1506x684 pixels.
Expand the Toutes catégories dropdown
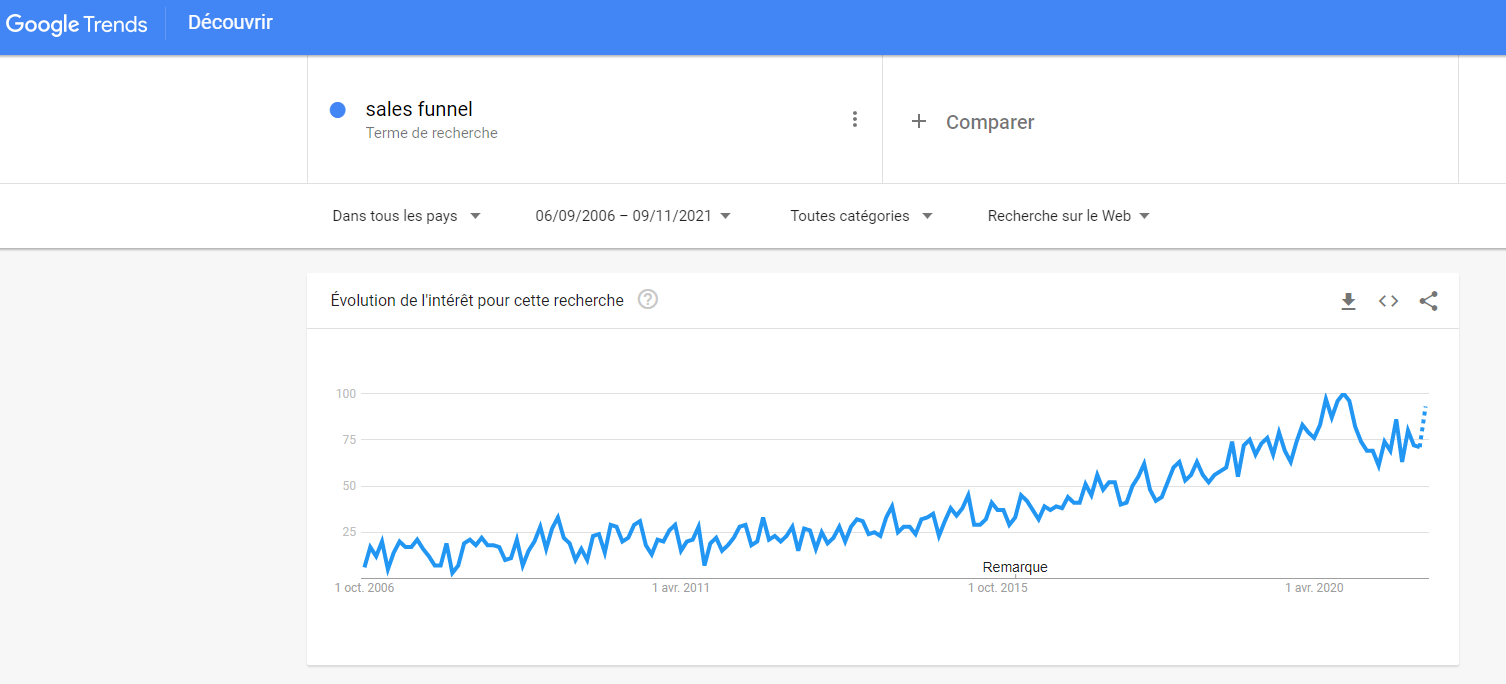(x=860, y=216)
